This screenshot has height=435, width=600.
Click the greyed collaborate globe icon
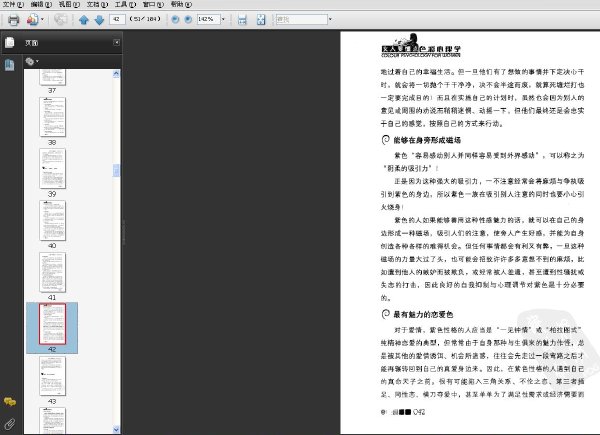[60, 20]
